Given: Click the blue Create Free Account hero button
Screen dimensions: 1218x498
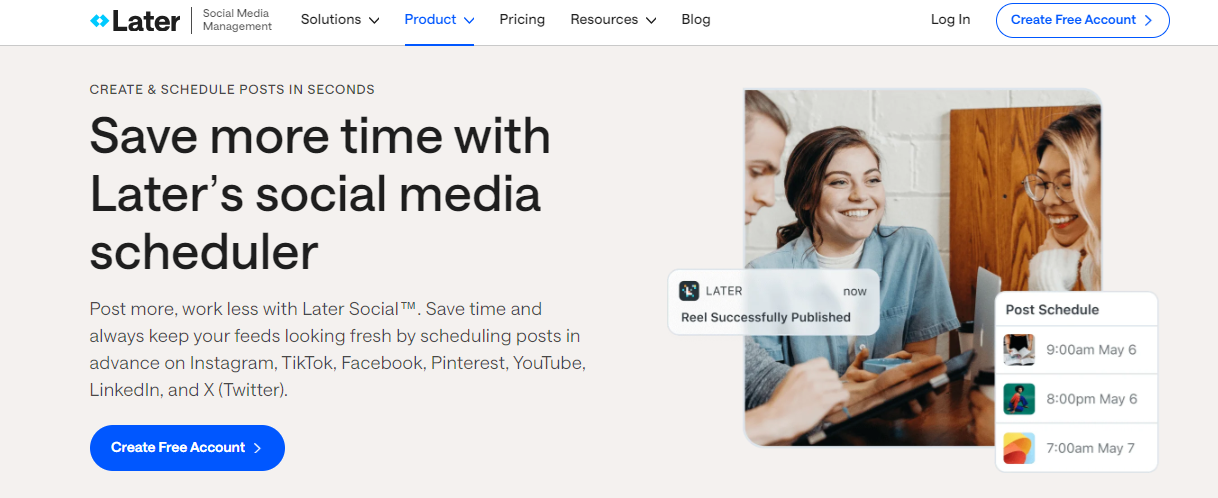Looking at the screenshot, I should (x=187, y=448).
